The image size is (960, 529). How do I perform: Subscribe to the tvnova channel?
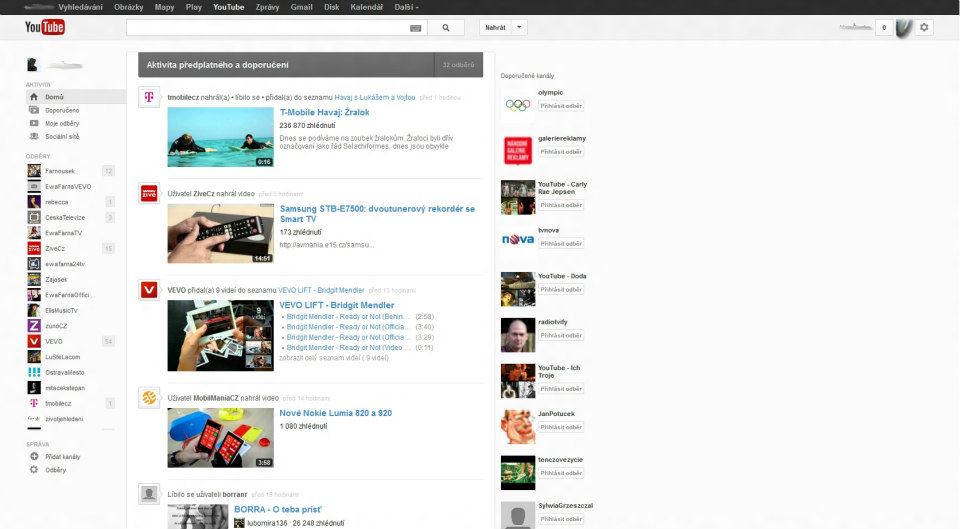561,244
